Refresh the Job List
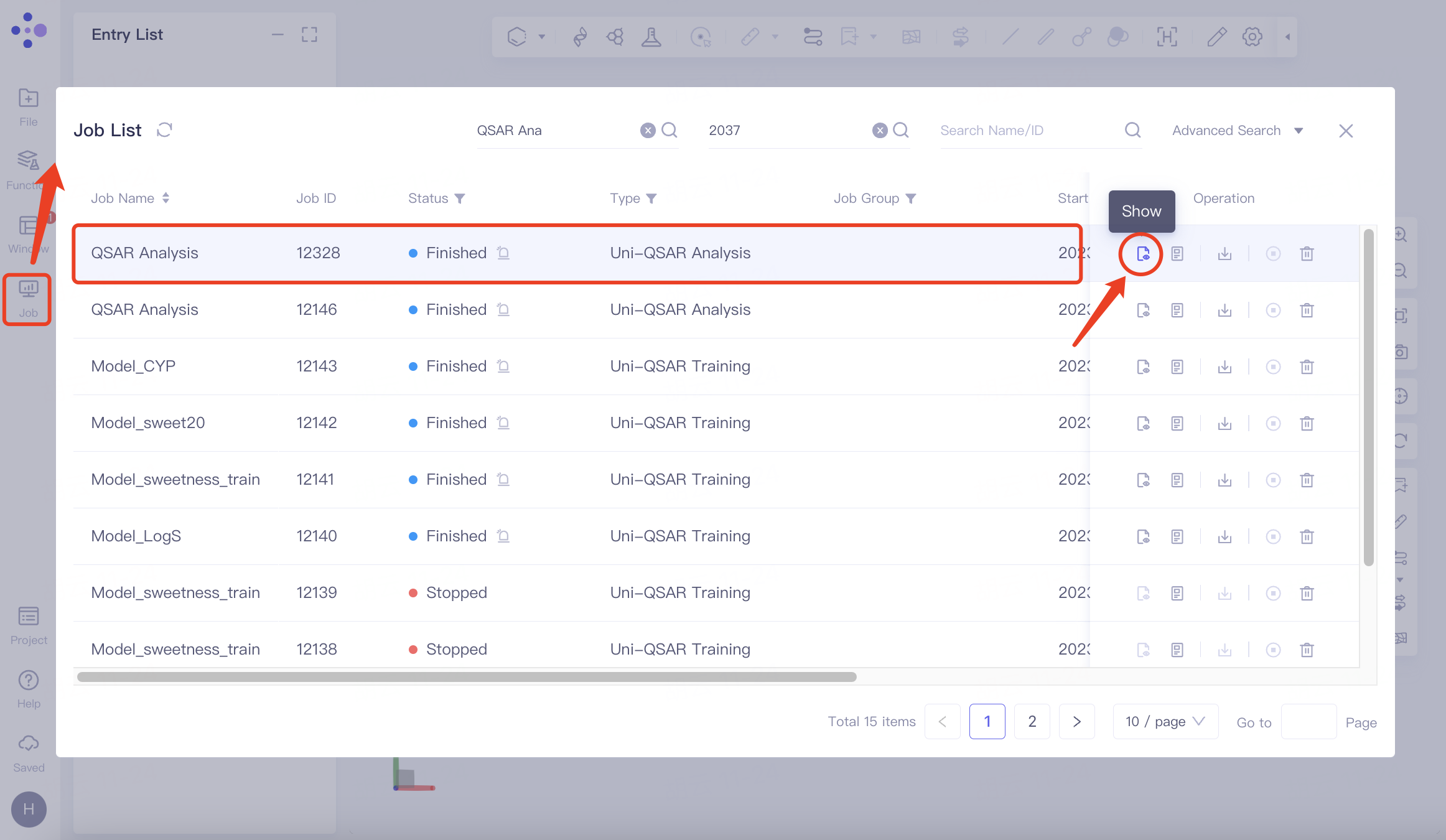The image size is (1446, 840). coord(164,130)
